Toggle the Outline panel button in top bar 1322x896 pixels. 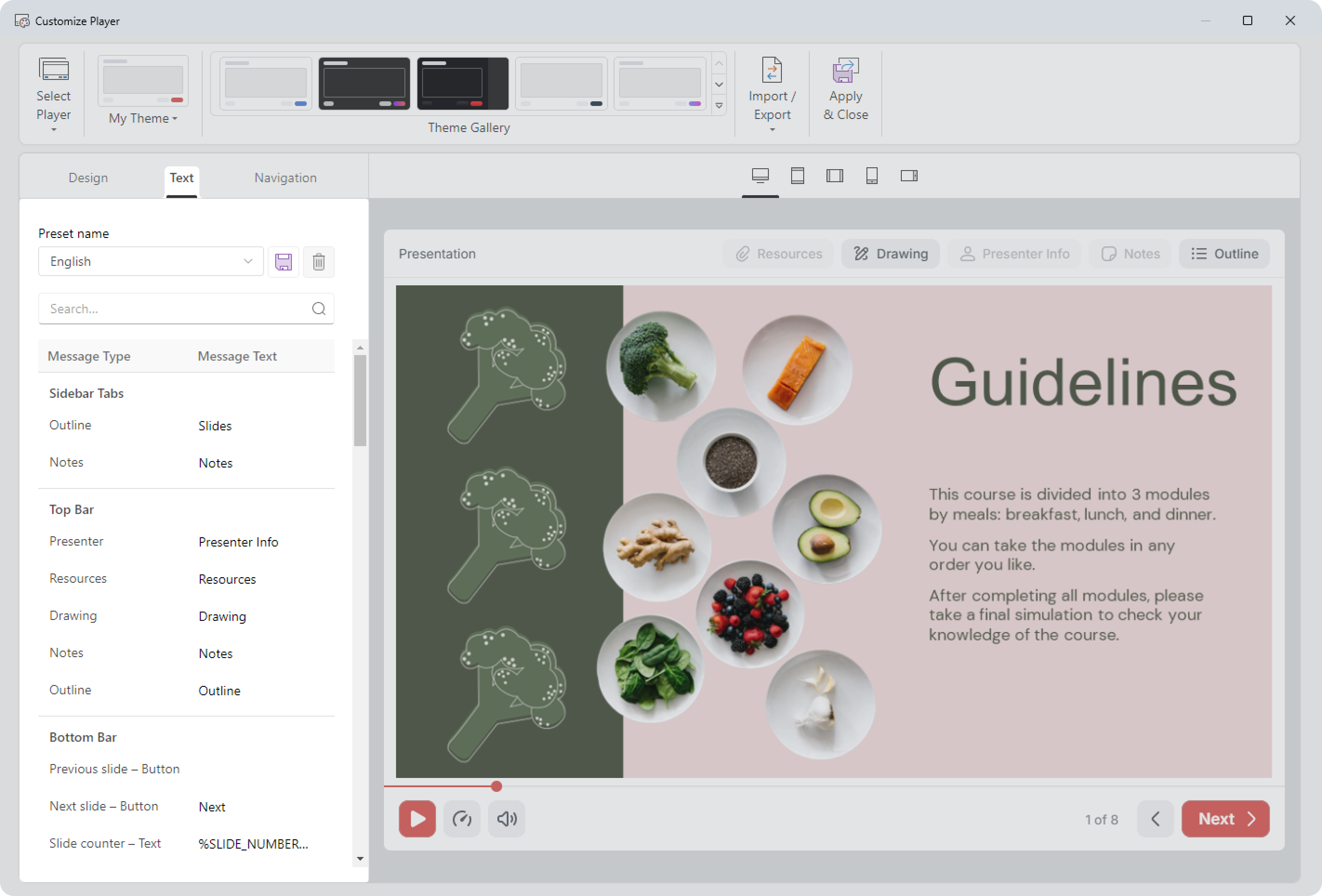pyautogui.click(x=1224, y=254)
